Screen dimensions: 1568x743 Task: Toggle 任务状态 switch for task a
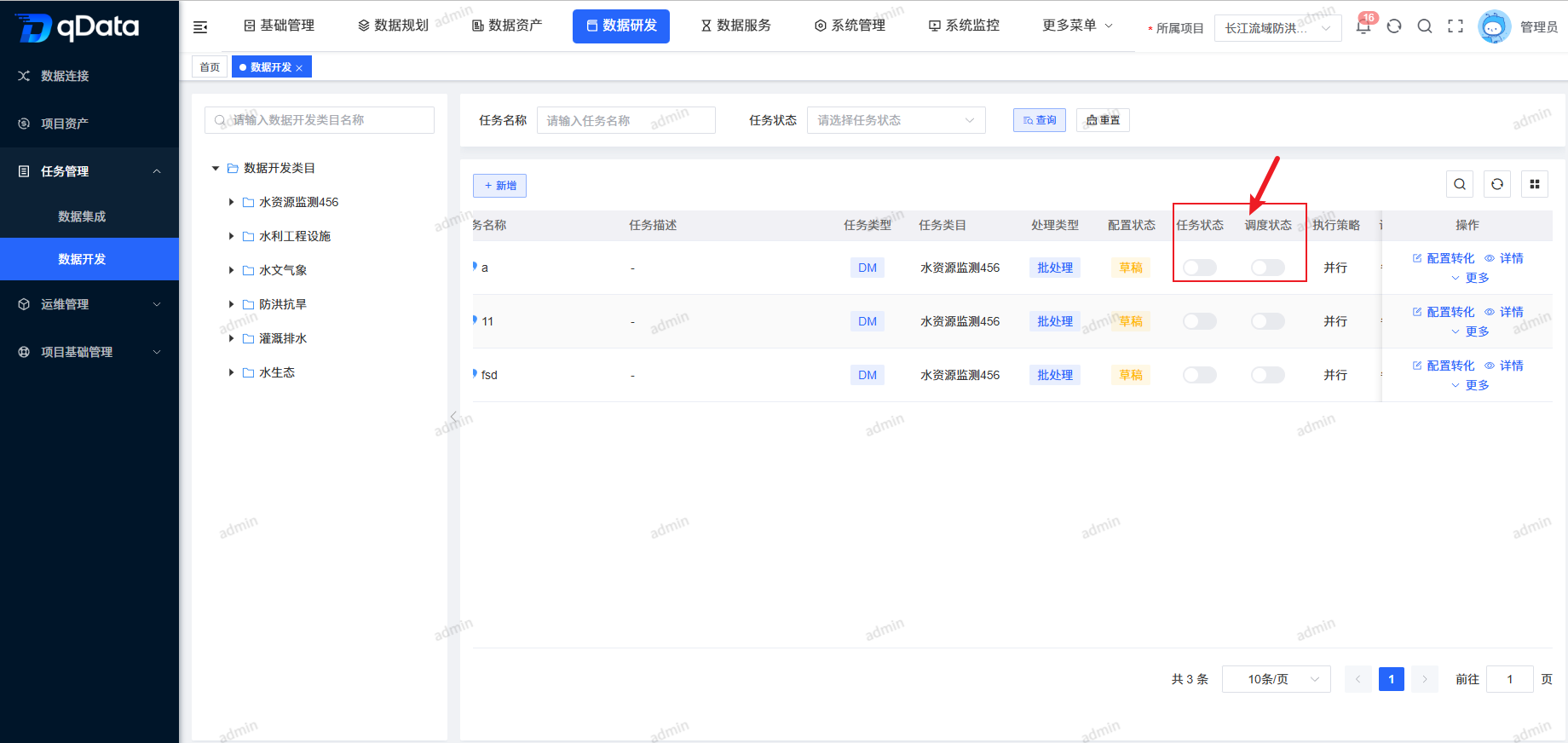1200,268
